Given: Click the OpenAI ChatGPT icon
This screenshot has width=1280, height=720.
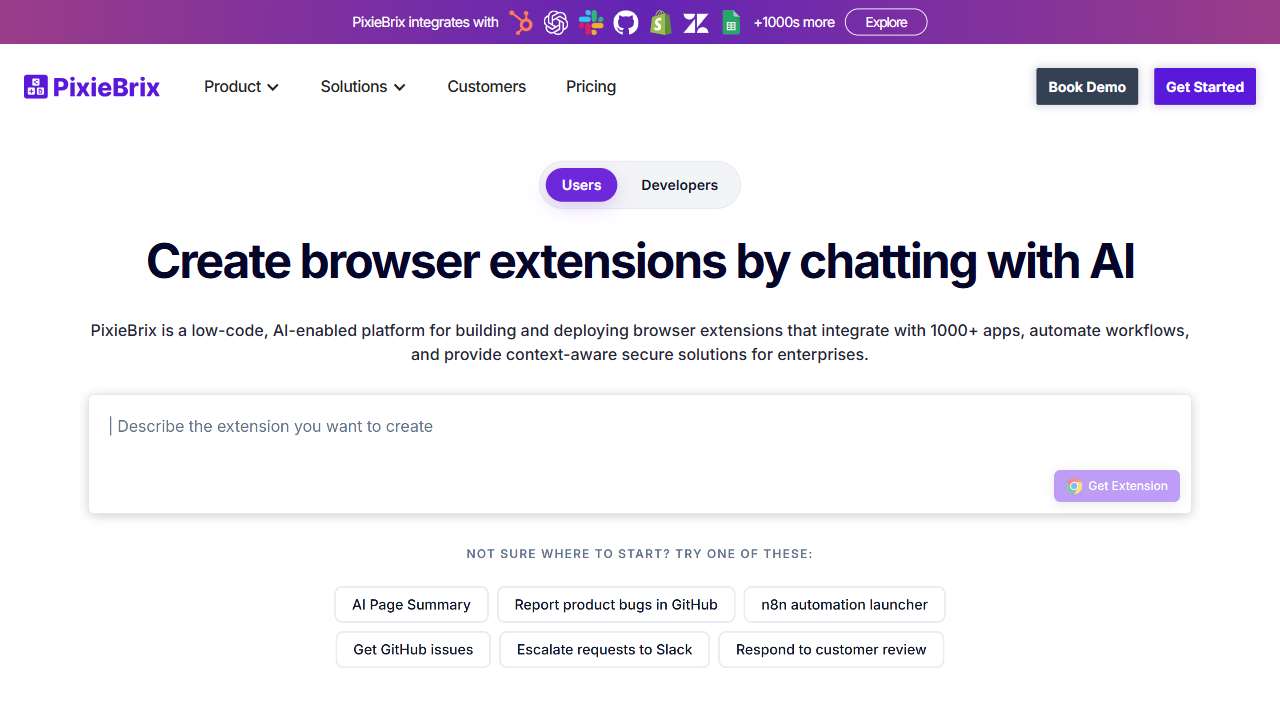Looking at the screenshot, I should click(x=556, y=22).
